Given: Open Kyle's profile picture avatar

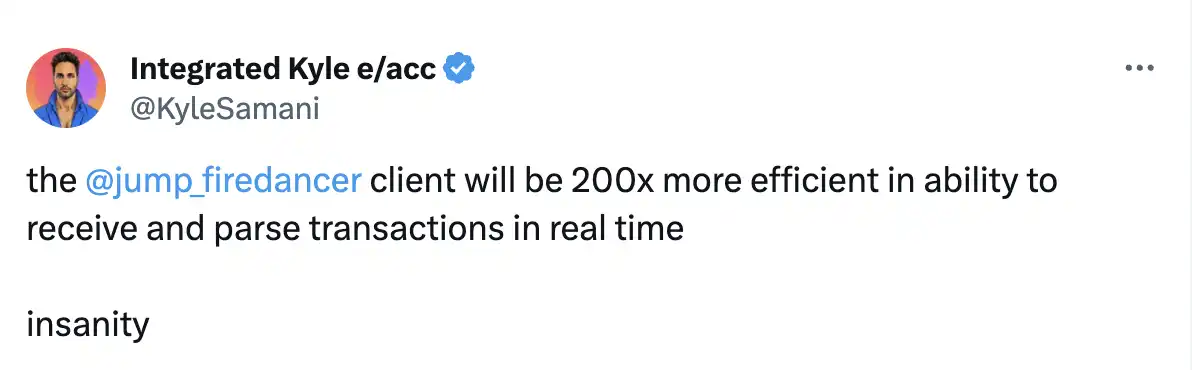Looking at the screenshot, I should (x=66, y=87).
